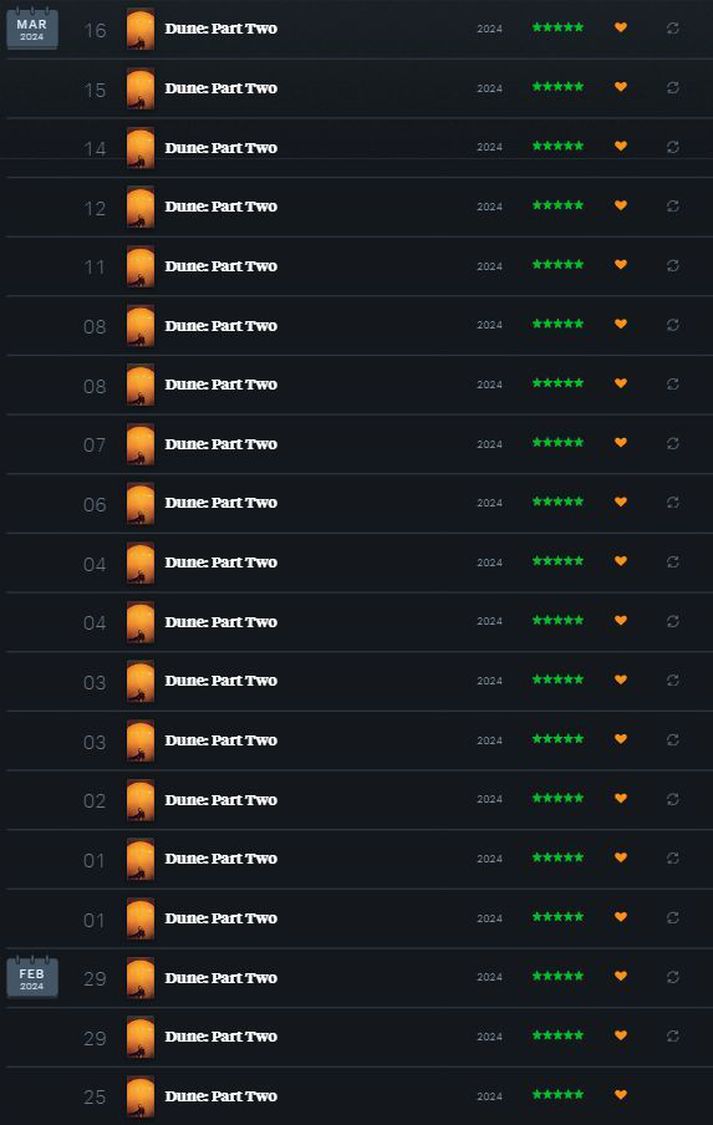Open the Dune poster thumbnail on March 11
The width and height of the screenshot is (713, 1125).
[x=141, y=266]
